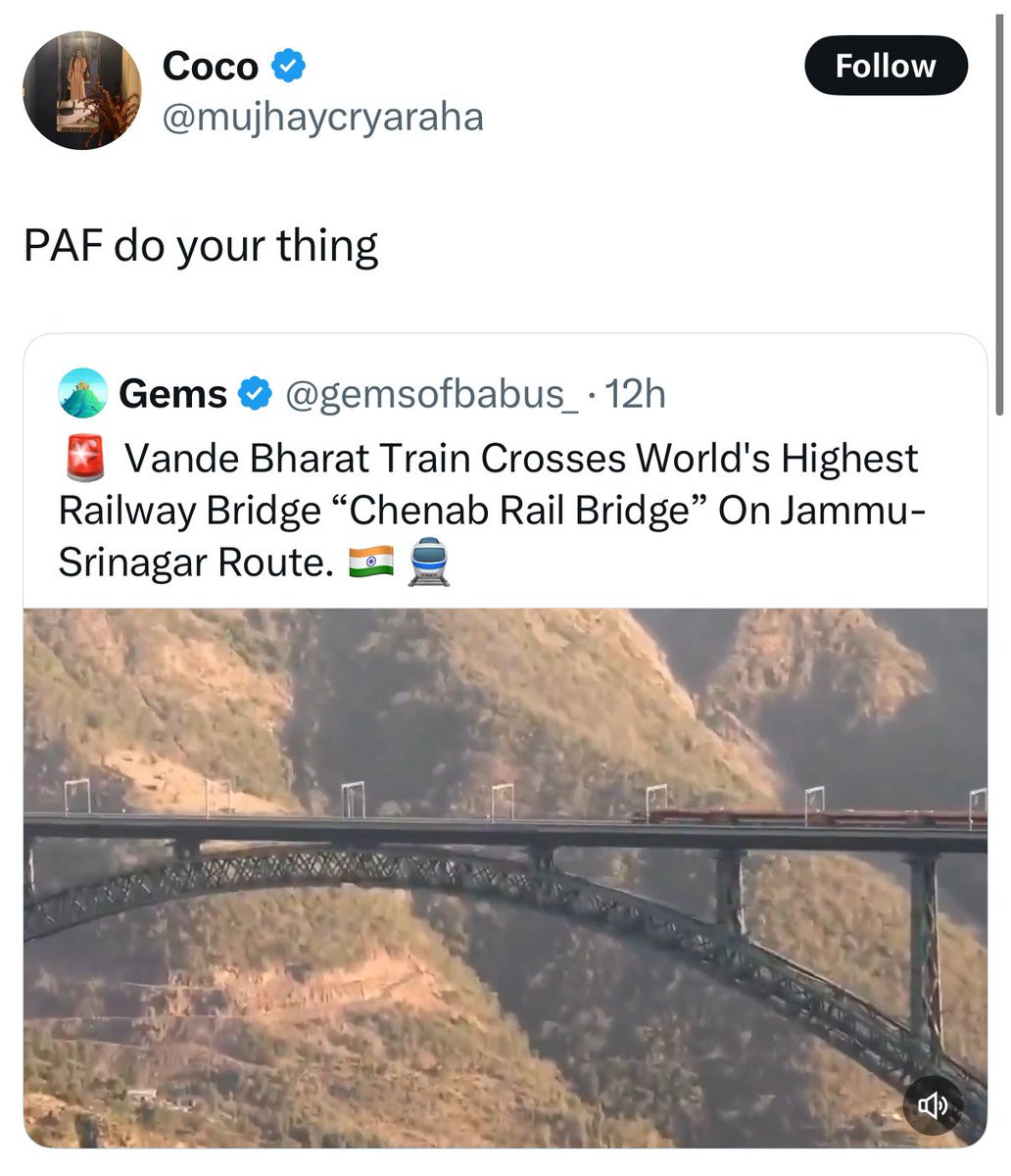1011x1176 pixels.
Task: Click the India flag emoji
Action: pos(371,562)
